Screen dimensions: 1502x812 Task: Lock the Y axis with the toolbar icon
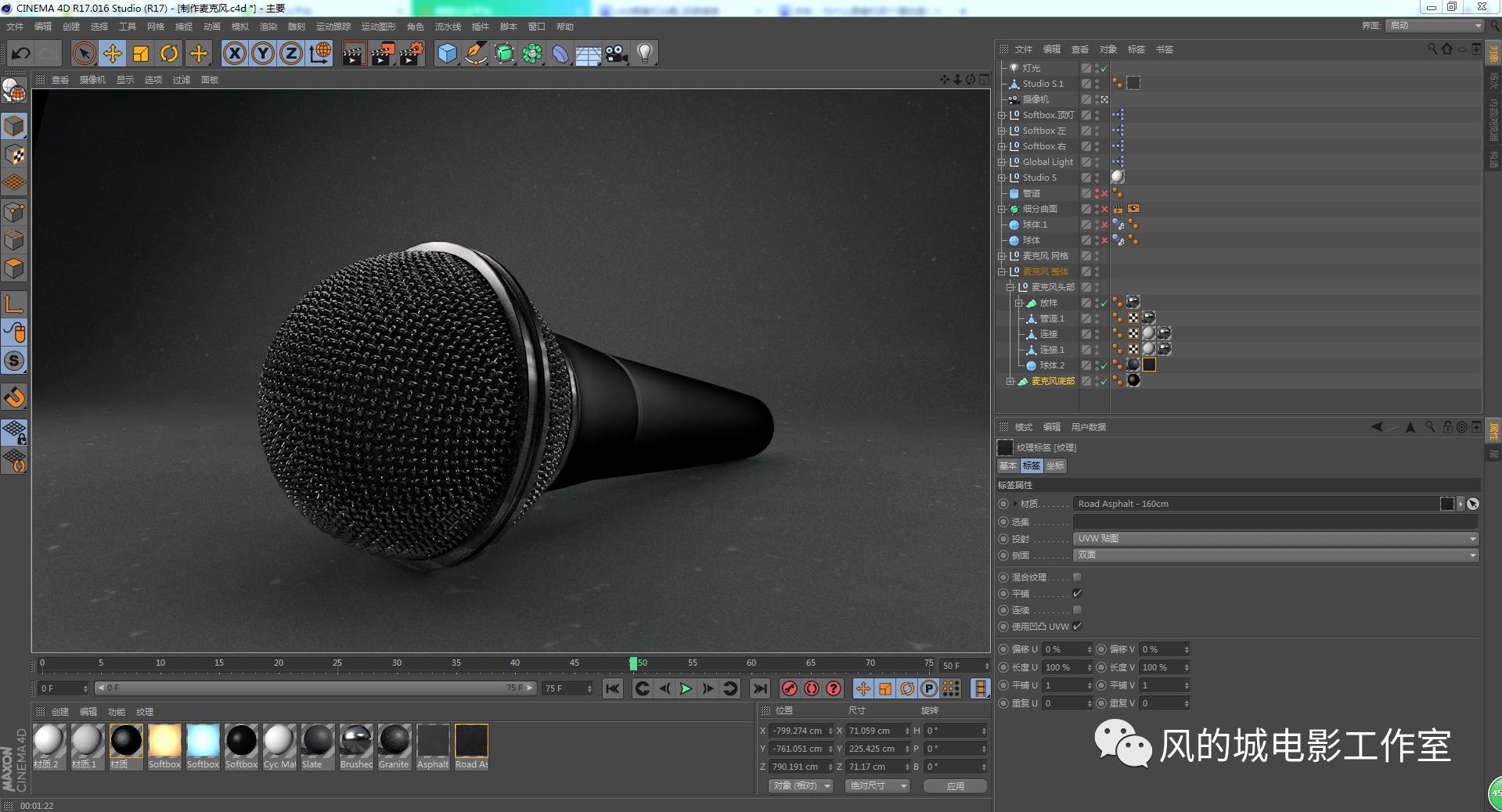click(x=262, y=53)
